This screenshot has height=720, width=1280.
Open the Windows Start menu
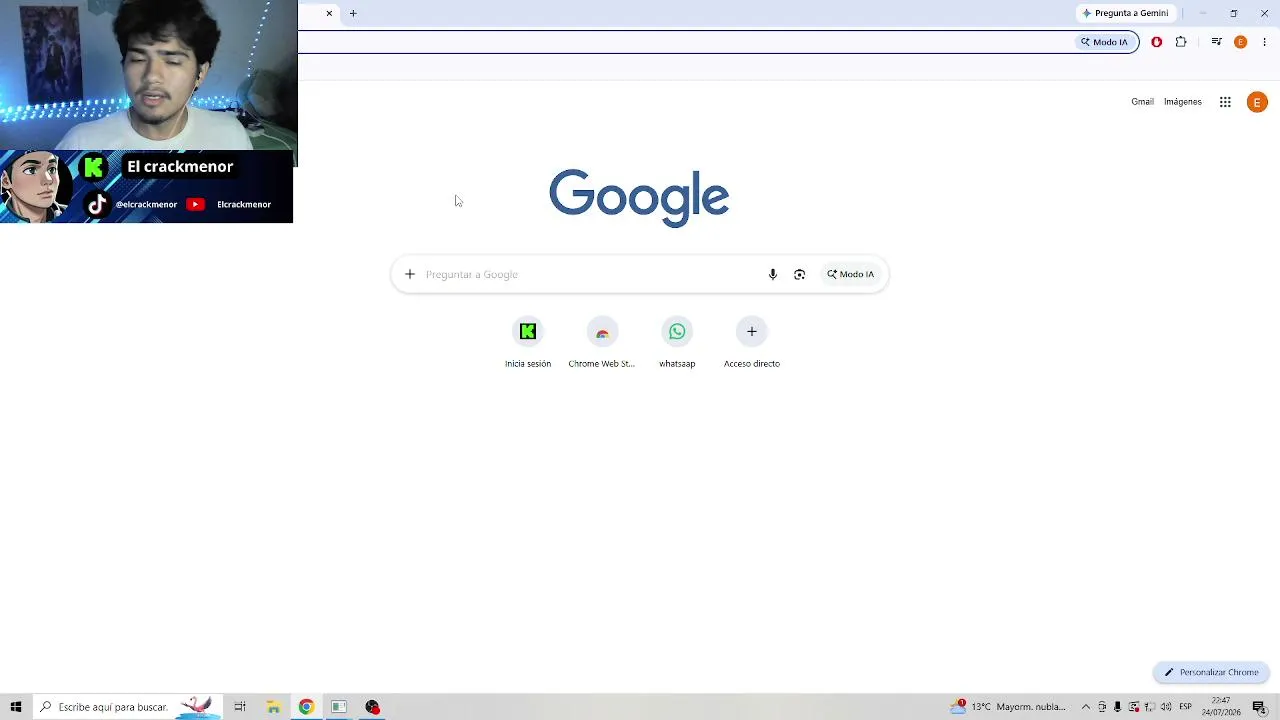(x=16, y=707)
